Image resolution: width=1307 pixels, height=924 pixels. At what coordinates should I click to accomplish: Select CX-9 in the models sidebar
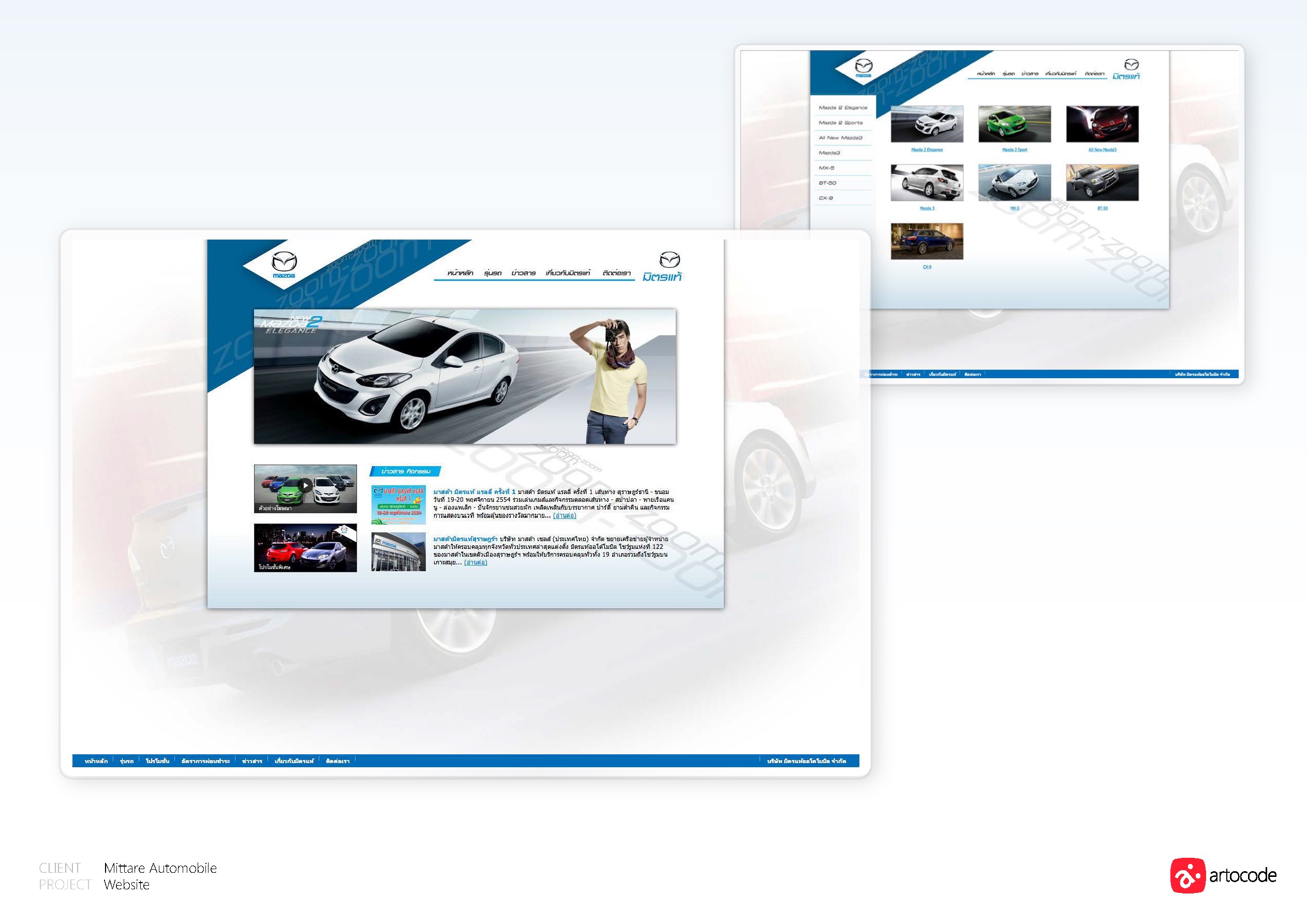pyautogui.click(x=826, y=198)
